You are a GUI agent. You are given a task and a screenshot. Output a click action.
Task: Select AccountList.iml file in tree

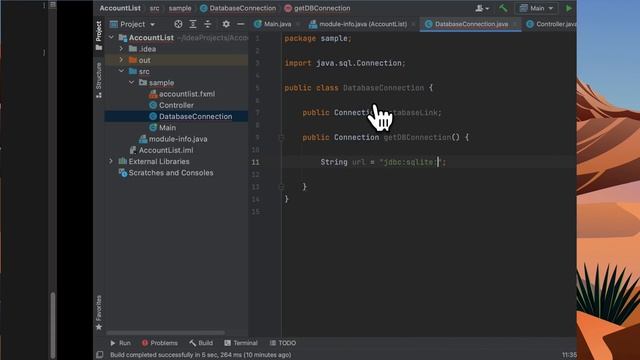tap(161, 150)
